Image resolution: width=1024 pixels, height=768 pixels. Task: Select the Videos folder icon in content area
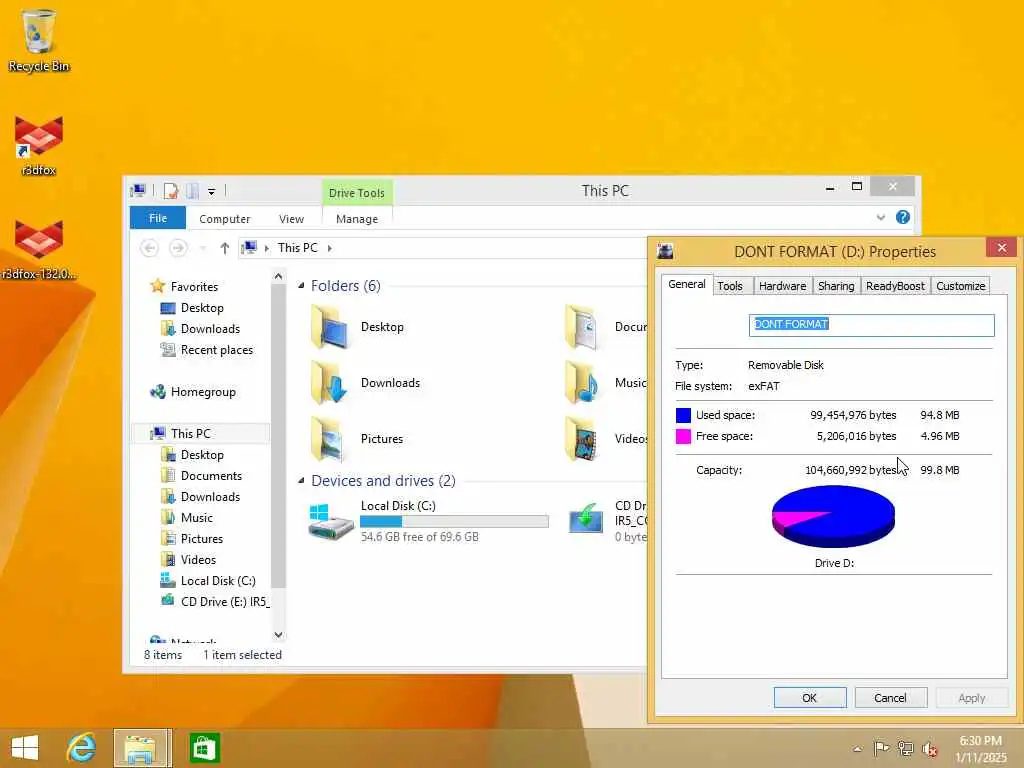point(583,440)
